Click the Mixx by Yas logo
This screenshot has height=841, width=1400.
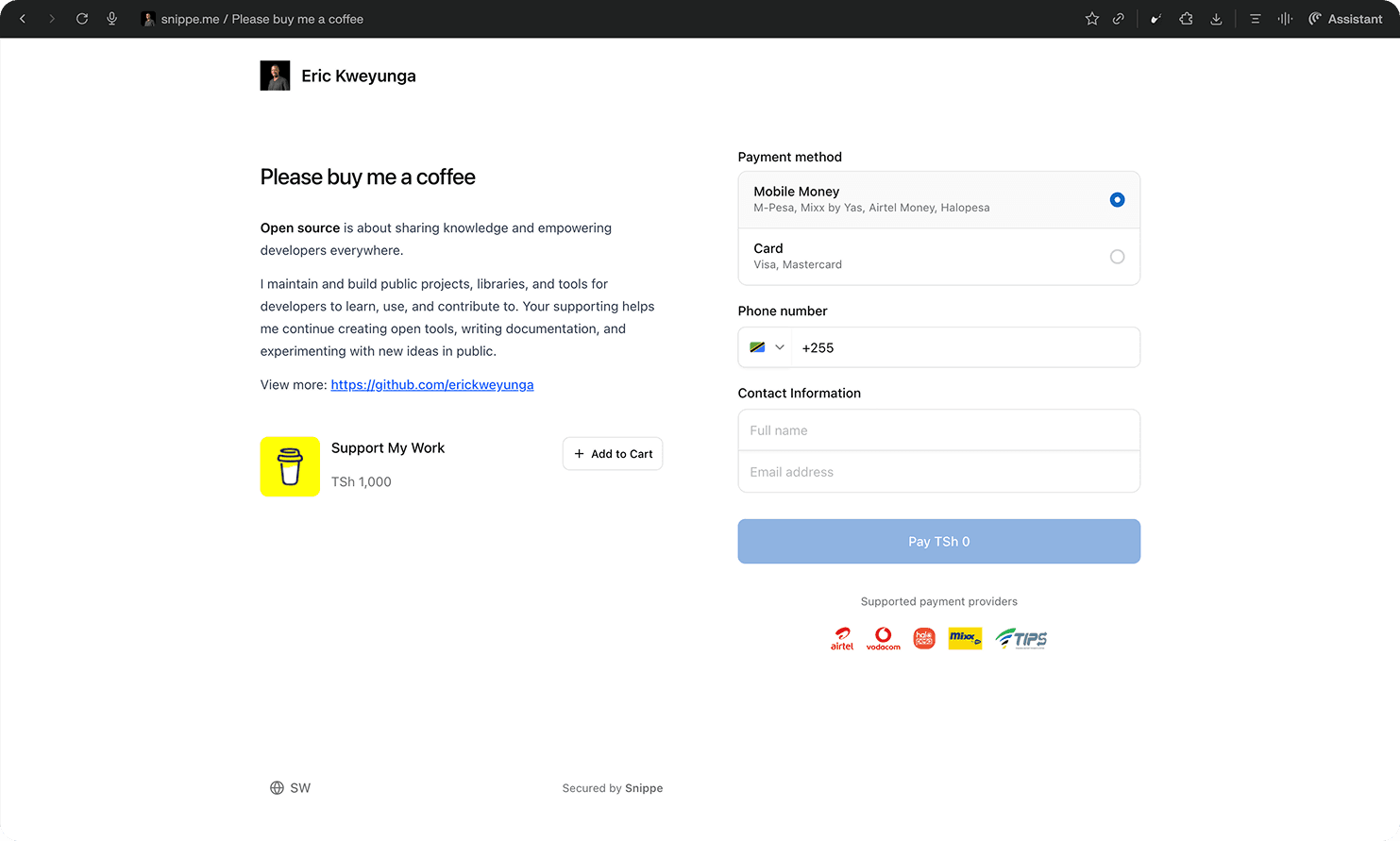point(964,638)
